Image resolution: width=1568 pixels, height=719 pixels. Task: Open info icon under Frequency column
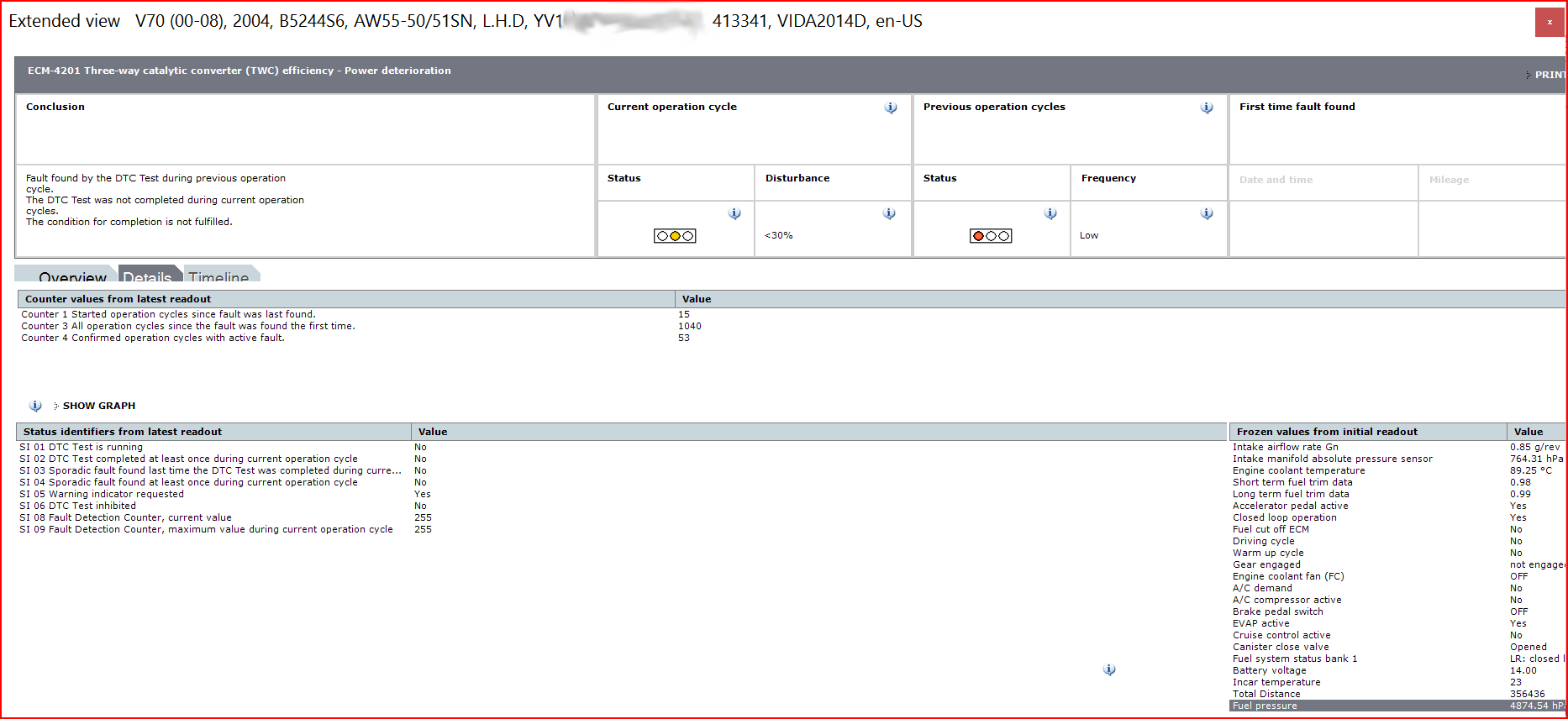[x=1207, y=214]
